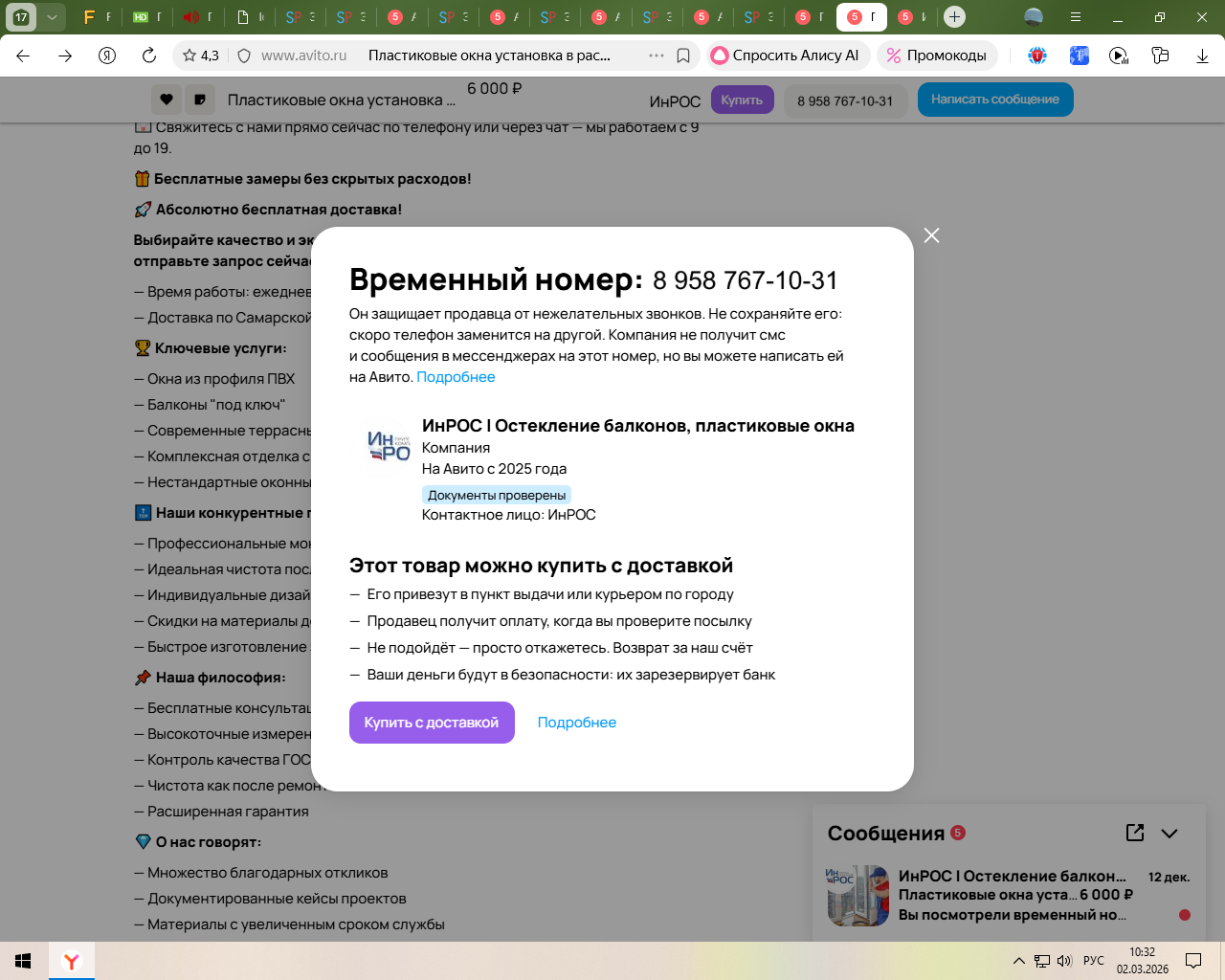Image resolution: width=1225 pixels, height=980 pixels.
Task: Click the text Множество благодарных откликов
Action: coord(268,873)
